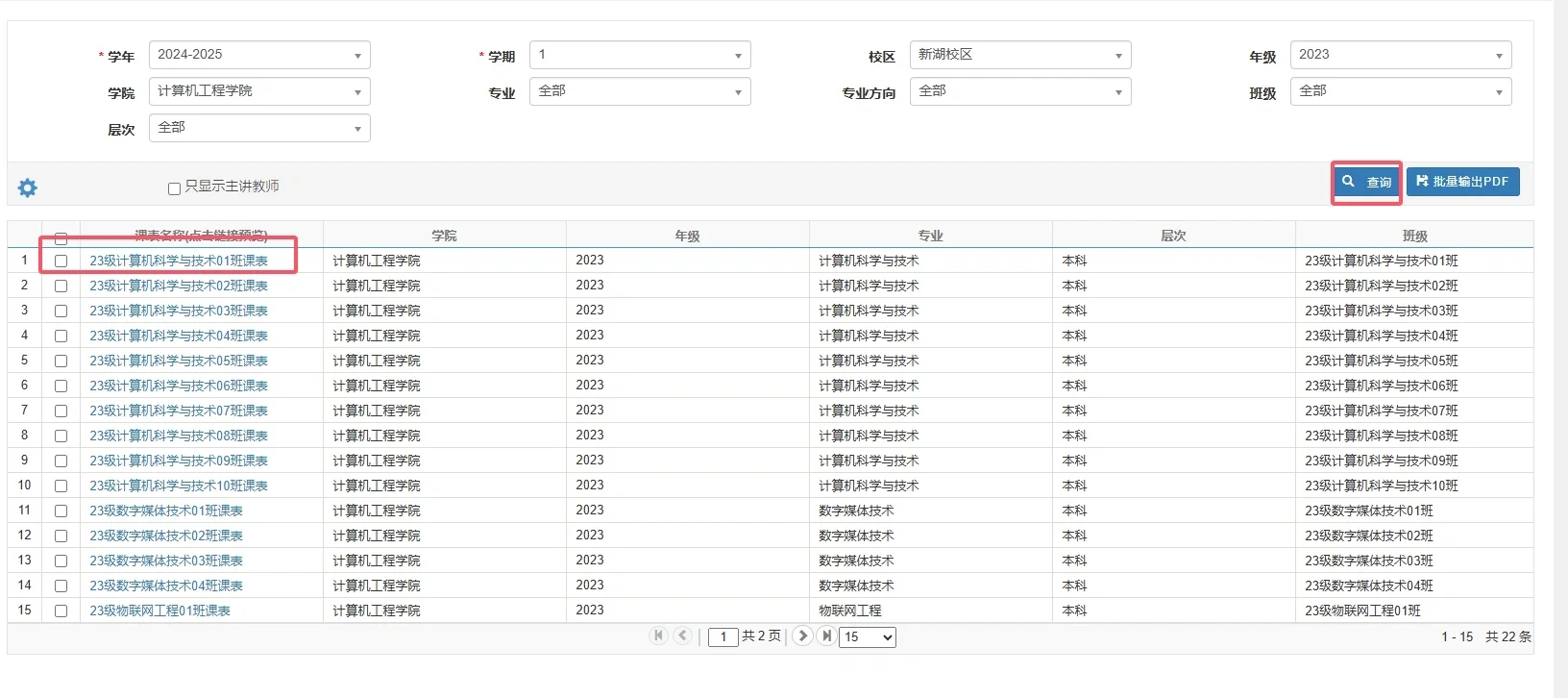
Task: Open the 学年 2024-2025 dropdown
Action: (259, 55)
